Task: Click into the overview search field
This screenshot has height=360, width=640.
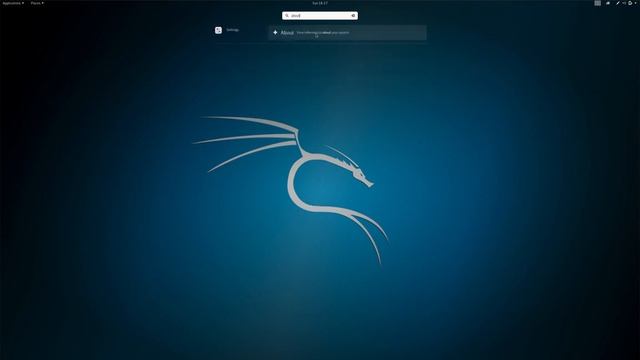Action: [320, 16]
